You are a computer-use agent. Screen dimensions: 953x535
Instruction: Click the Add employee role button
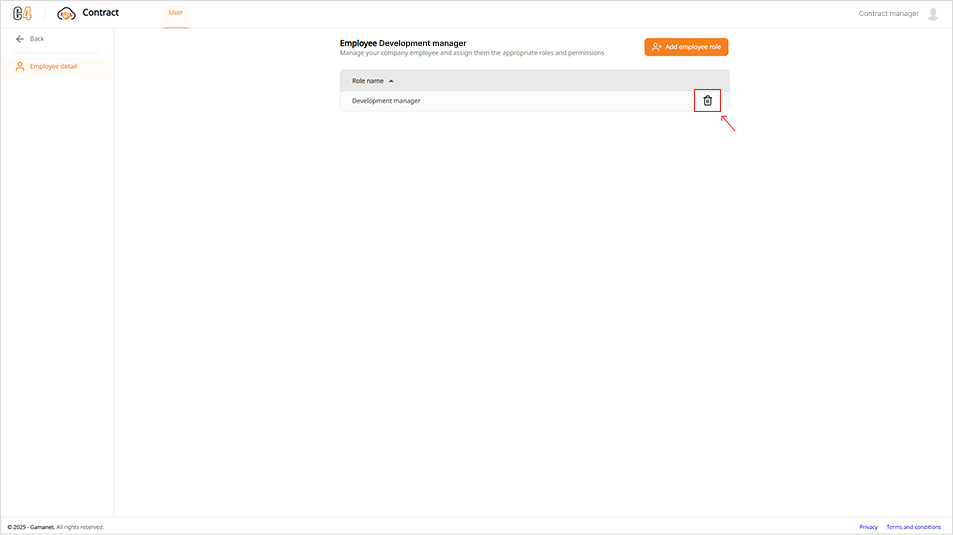[x=686, y=47]
